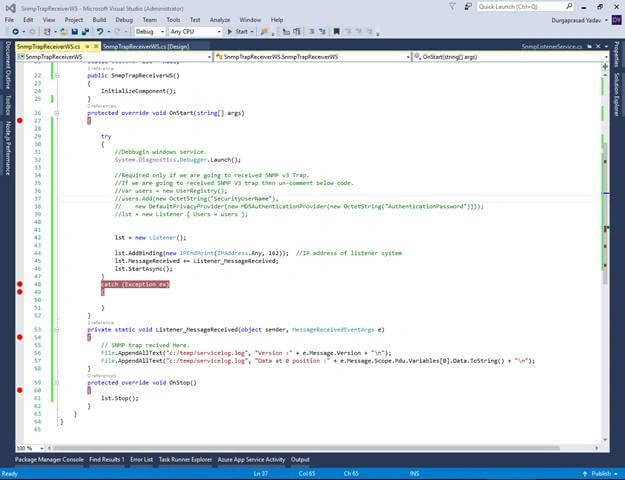The height and width of the screenshot is (480, 625).
Task: Click the Publish icon in the status bar
Action: (585, 474)
